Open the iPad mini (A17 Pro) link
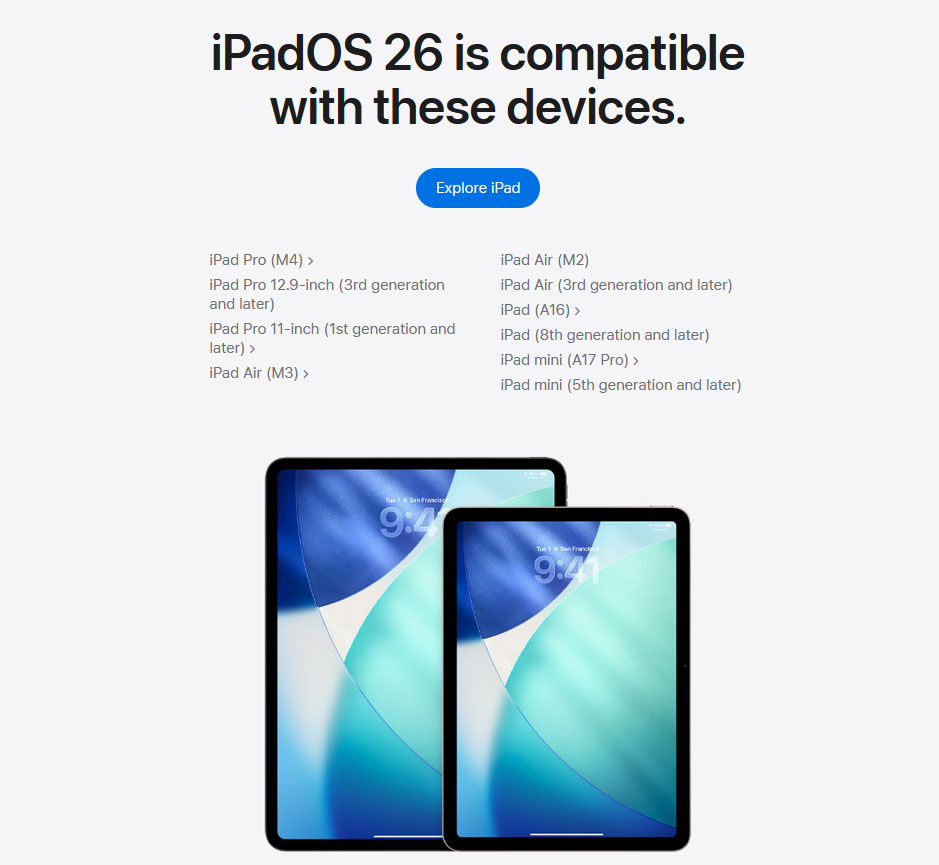The height and width of the screenshot is (865, 939). click(x=570, y=360)
